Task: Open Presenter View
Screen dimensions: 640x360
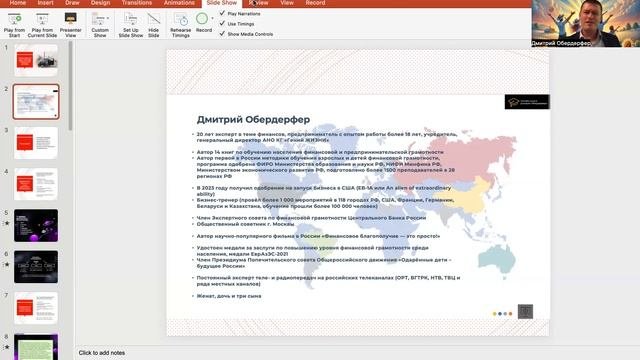Action: coord(71,24)
